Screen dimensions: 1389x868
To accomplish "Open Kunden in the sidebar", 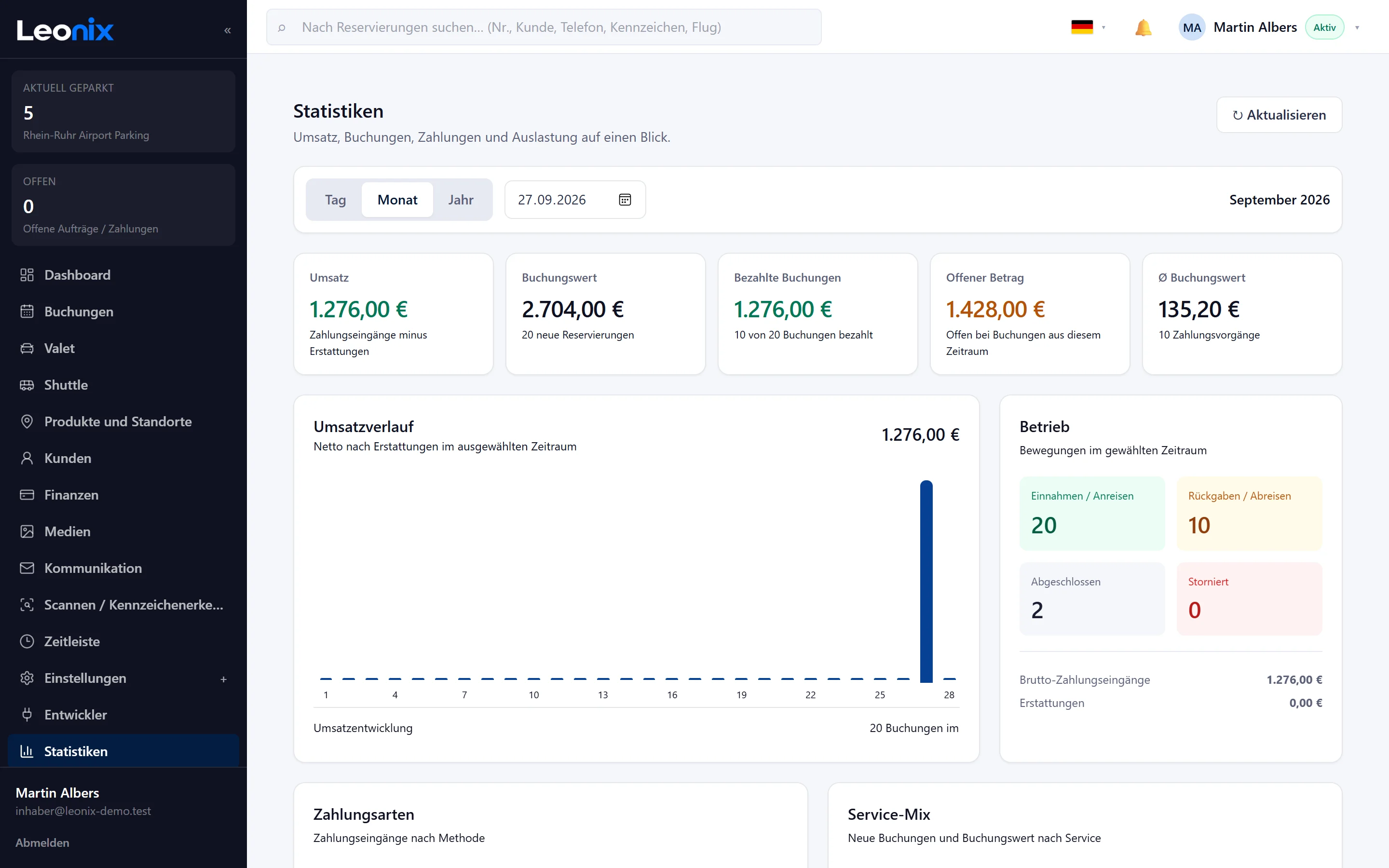I will (123, 458).
